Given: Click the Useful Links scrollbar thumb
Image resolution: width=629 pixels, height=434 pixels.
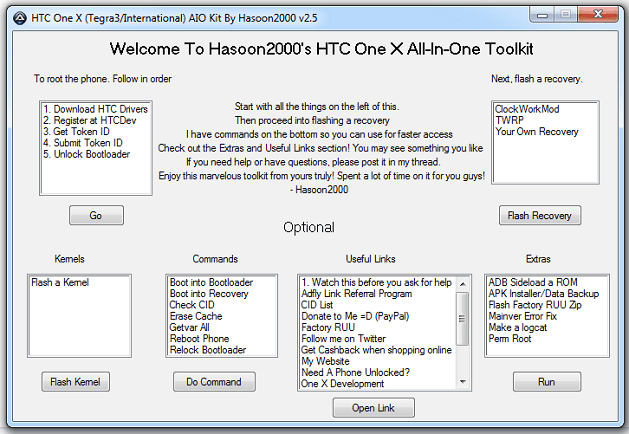Looking at the screenshot, I should click(463, 319).
